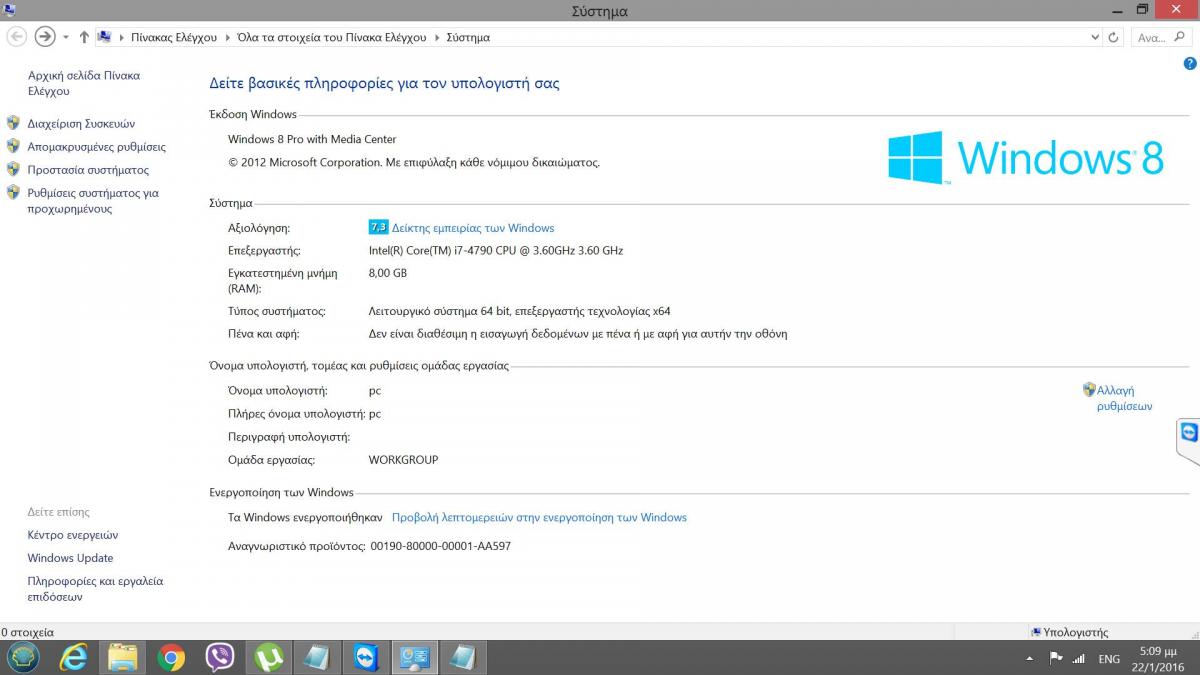This screenshot has width=1200, height=675.
Task: Switch to System control panel taskbar button
Action: click(414, 657)
